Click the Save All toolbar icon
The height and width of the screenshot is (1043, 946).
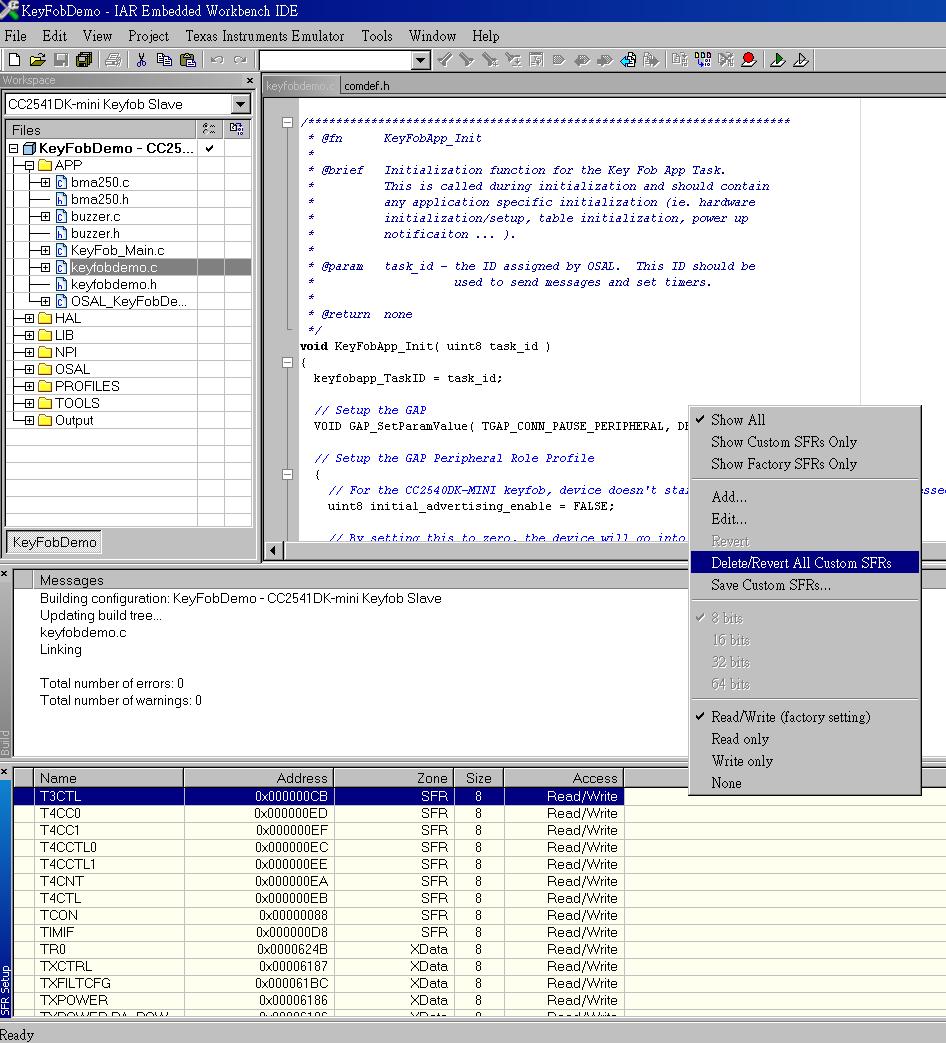coord(84,61)
